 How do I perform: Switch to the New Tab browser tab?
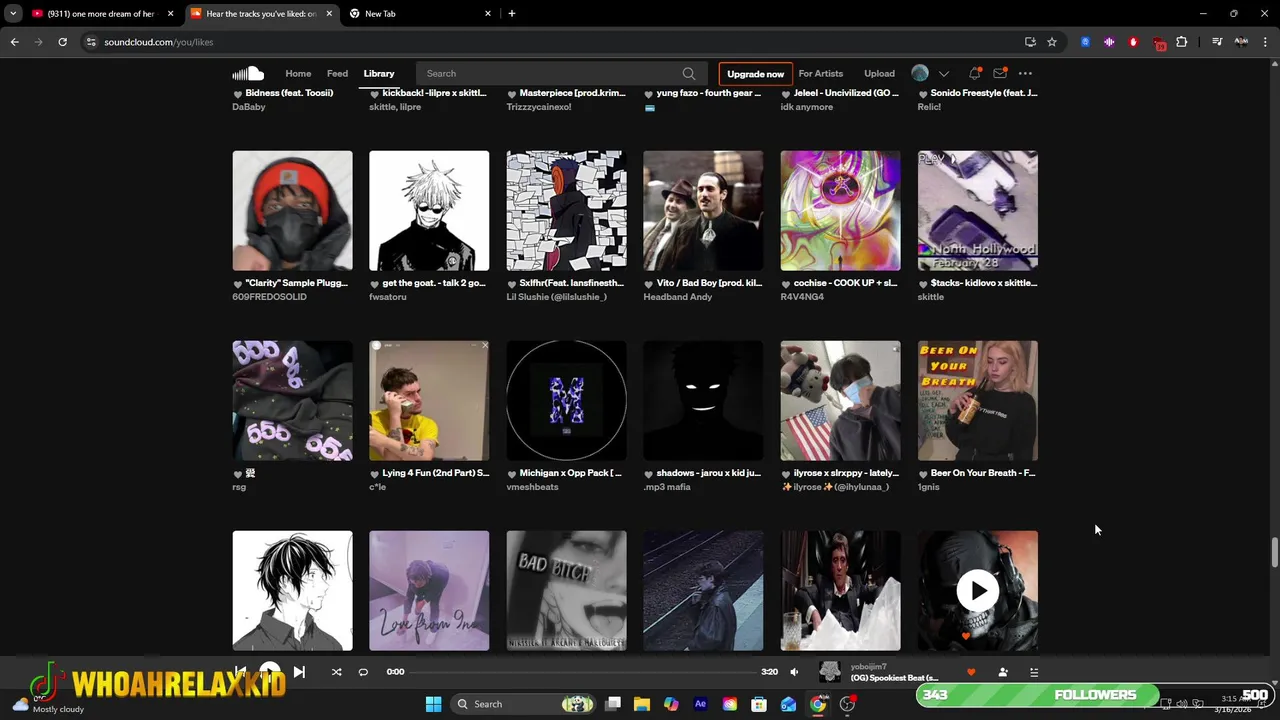coord(418,13)
